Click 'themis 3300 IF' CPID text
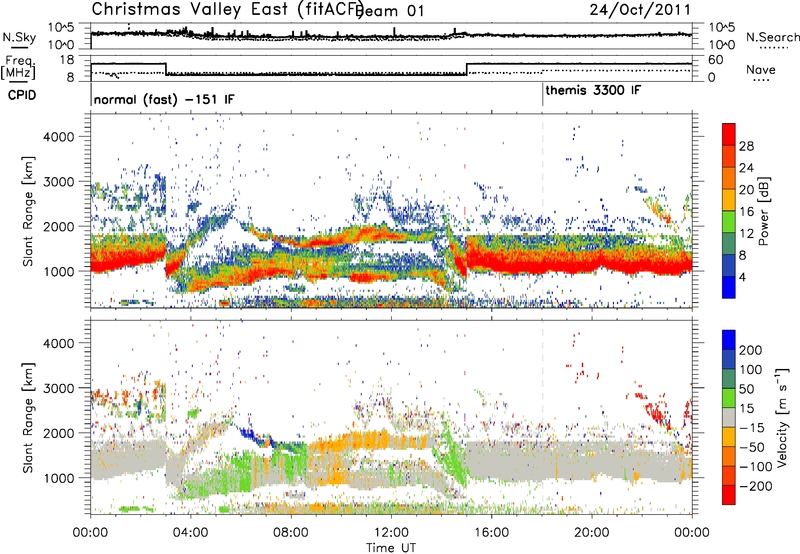The width and height of the screenshot is (800, 554). tap(593, 90)
